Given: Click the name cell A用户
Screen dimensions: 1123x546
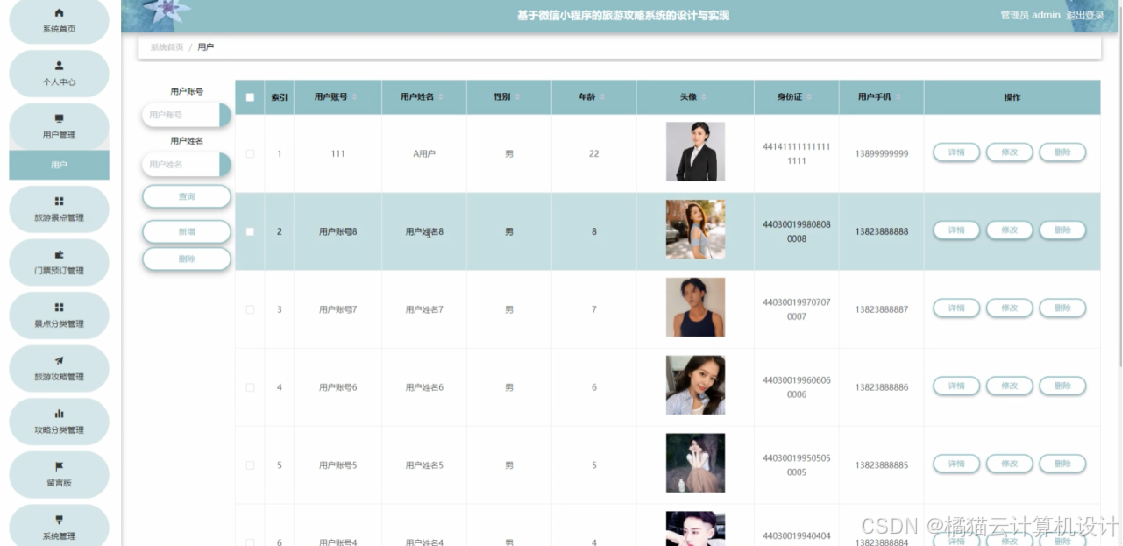Looking at the screenshot, I should [x=424, y=154].
